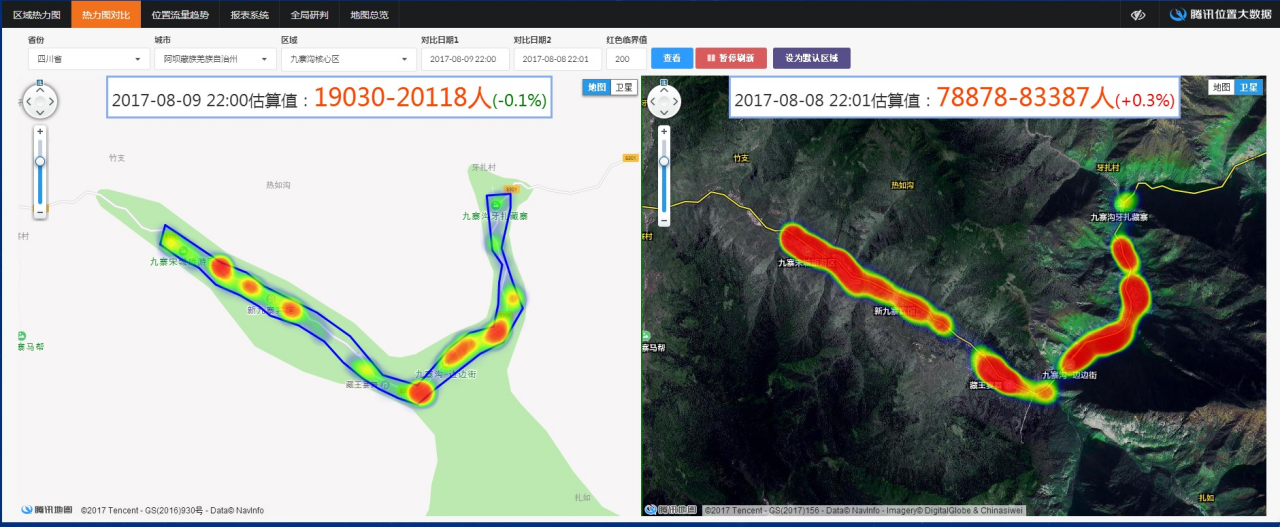Pan left map west with left arrow
The height and width of the screenshot is (527, 1280).
27,101
